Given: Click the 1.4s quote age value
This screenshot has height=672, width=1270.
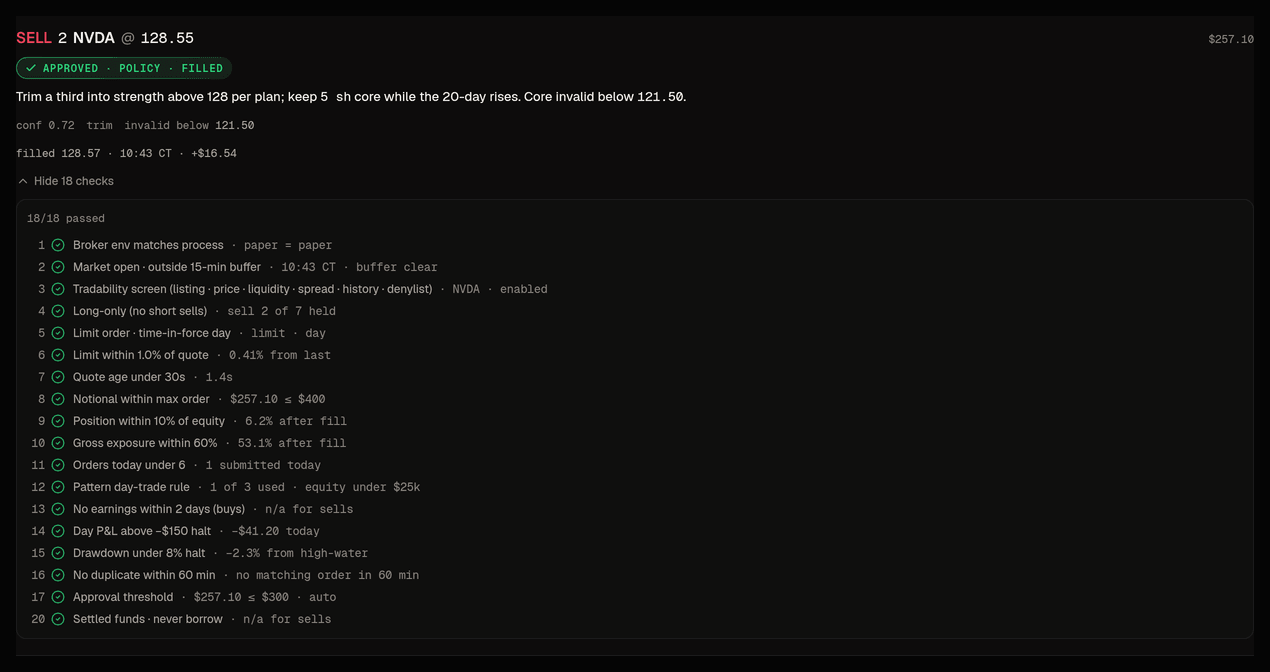Looking at the screenshot, I should 219,377.
